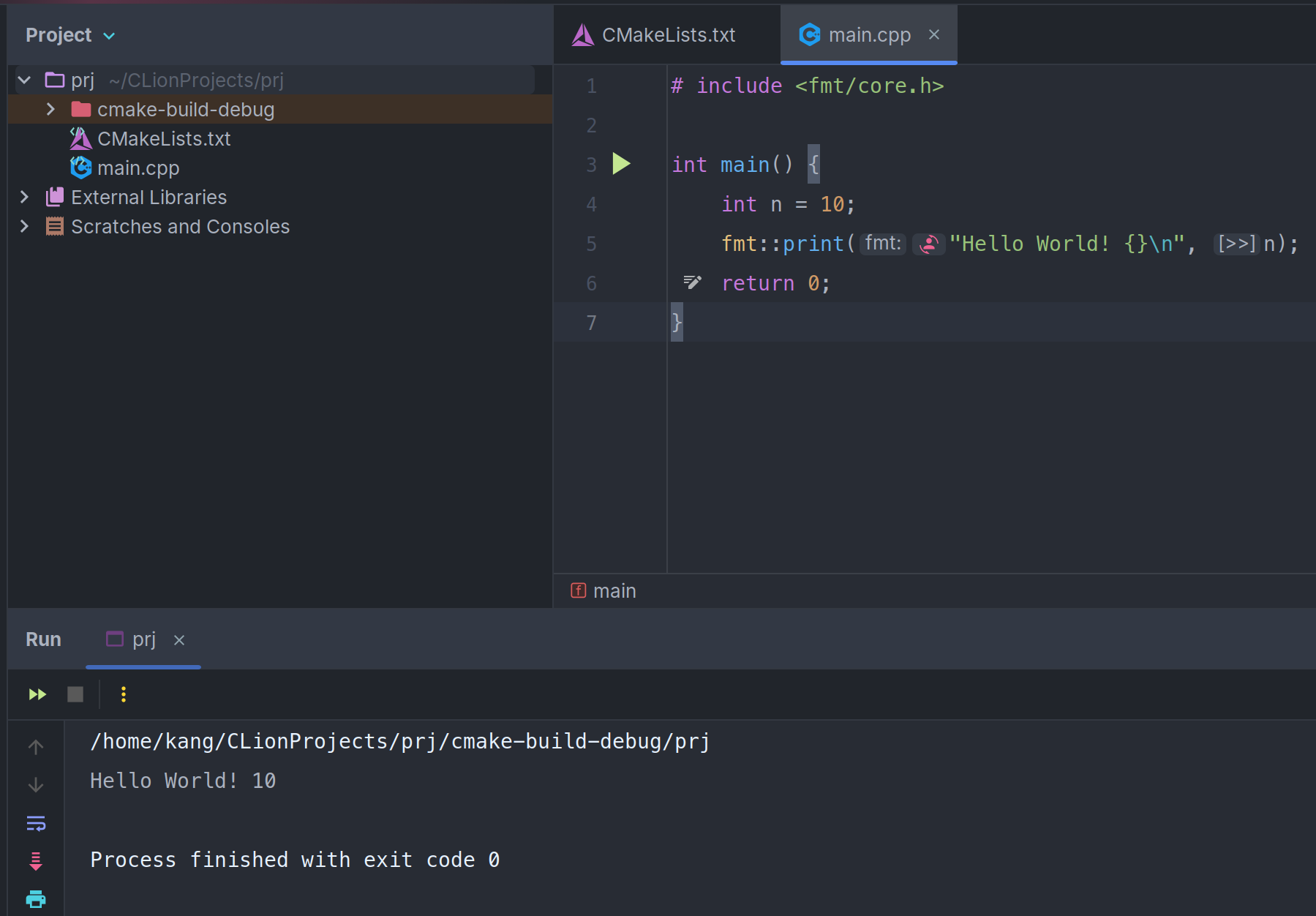Open CMakeLists.txt in the project tree
The height and width of the screenshot is (916, 1316).
164,138
